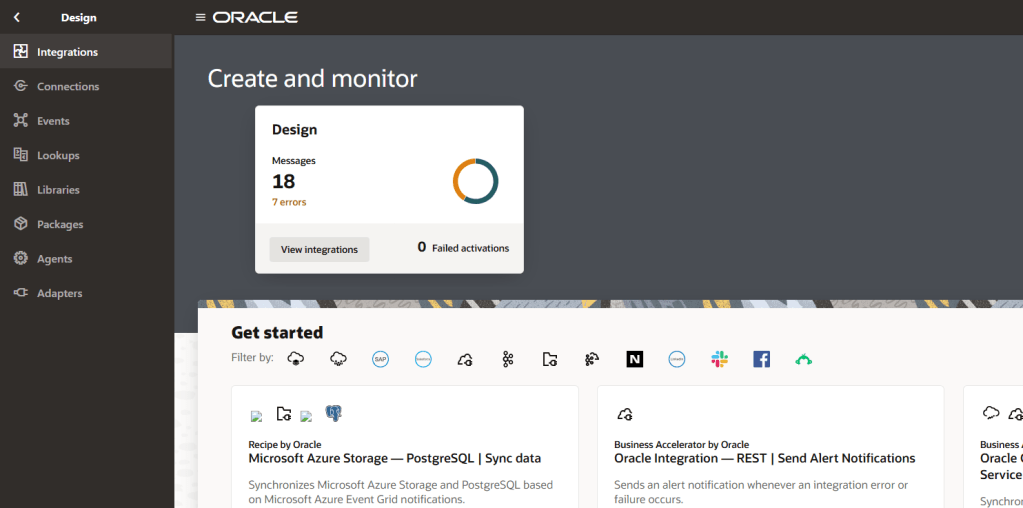Open Integrations in the sidebar
The width and height of the screenshot is (1023, 508).
67,52
